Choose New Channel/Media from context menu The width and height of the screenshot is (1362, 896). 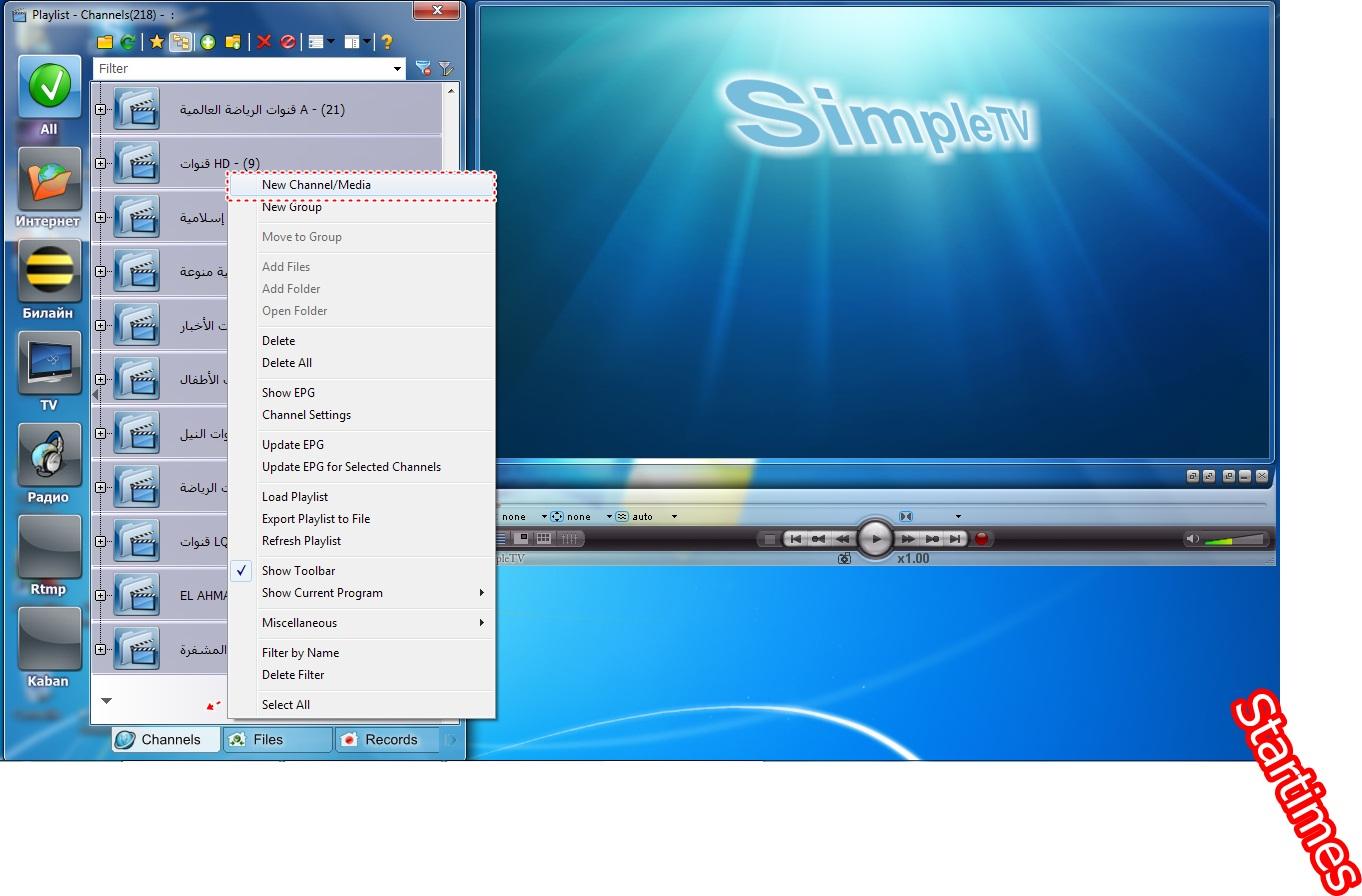[x=362, y=185]
